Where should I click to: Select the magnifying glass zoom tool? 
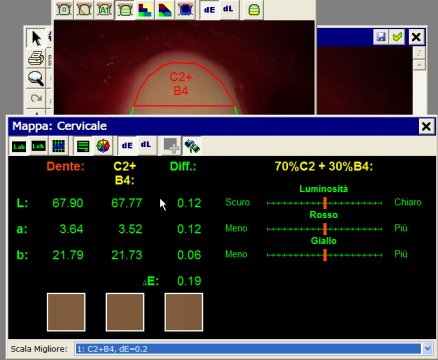point(36,79)
